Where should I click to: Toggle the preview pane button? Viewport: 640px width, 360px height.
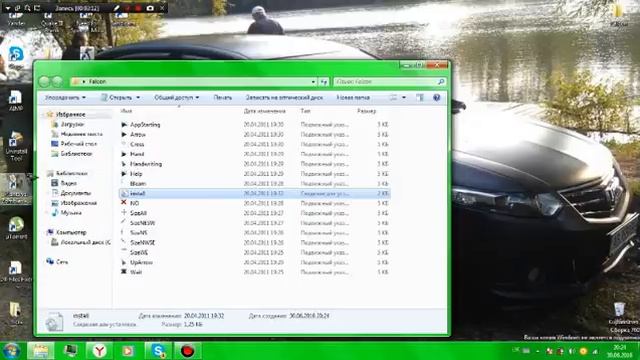420,98
